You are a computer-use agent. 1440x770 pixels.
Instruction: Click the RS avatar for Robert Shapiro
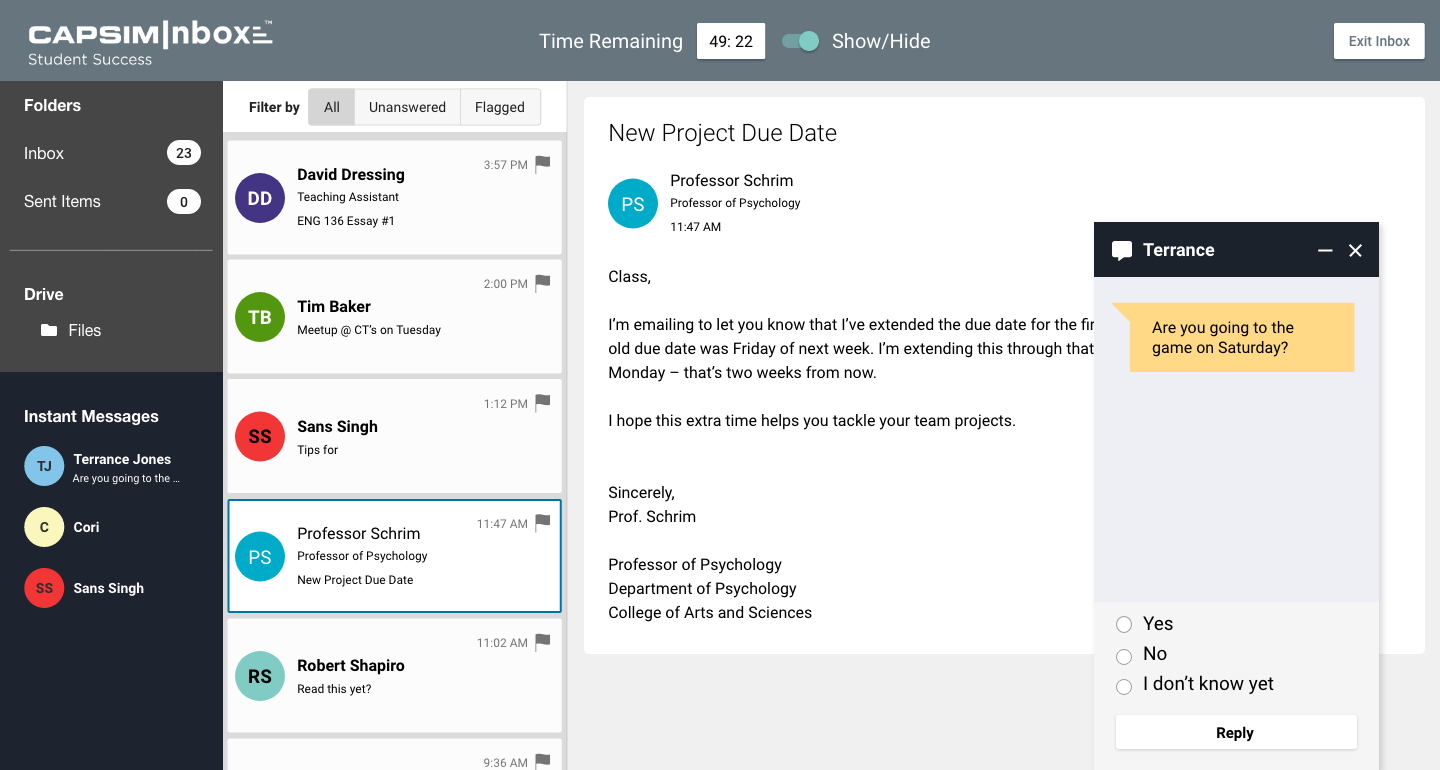[x=260, y=676]
